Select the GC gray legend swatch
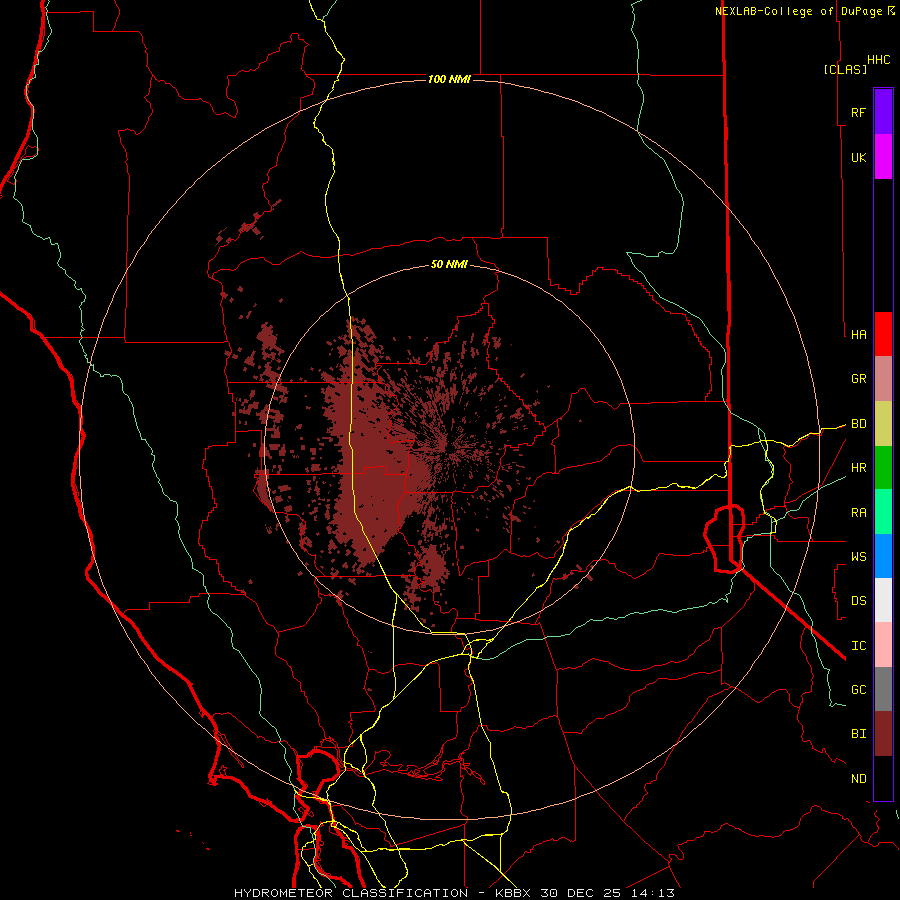Viewport: 900px width, 900px height. click(x=883, y=689)
